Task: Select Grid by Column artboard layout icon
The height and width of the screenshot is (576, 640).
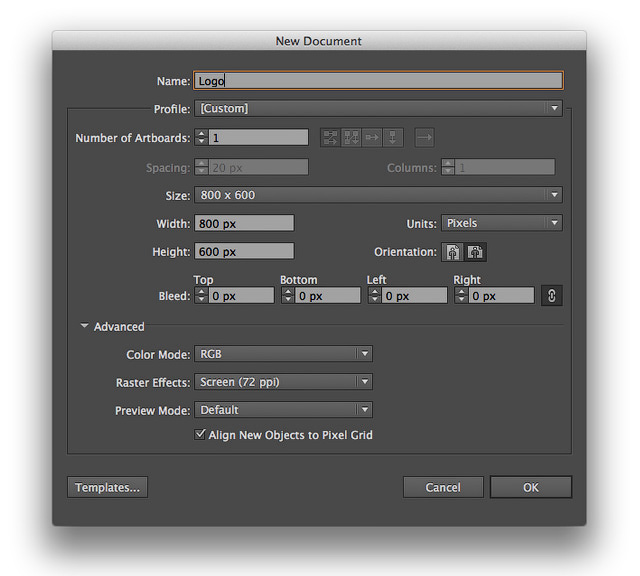Action: [351, 138]
